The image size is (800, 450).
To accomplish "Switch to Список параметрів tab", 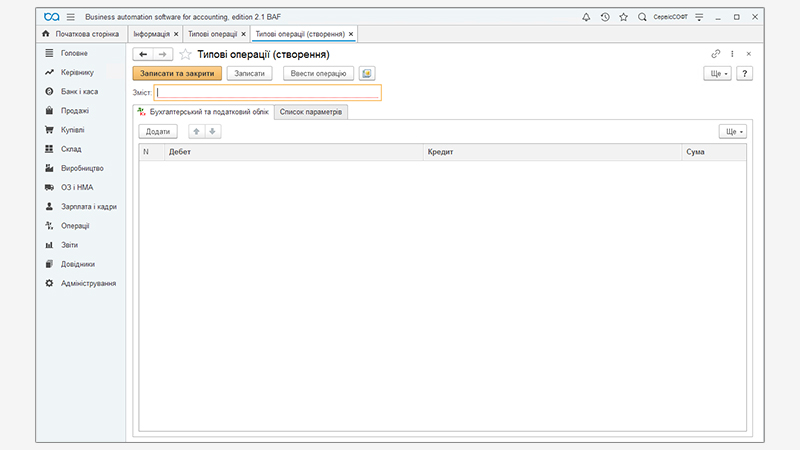I will pos(311,112).
